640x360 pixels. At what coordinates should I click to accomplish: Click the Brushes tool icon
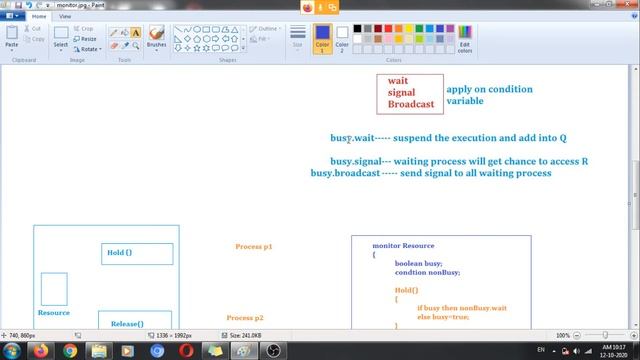coord(156,33)
